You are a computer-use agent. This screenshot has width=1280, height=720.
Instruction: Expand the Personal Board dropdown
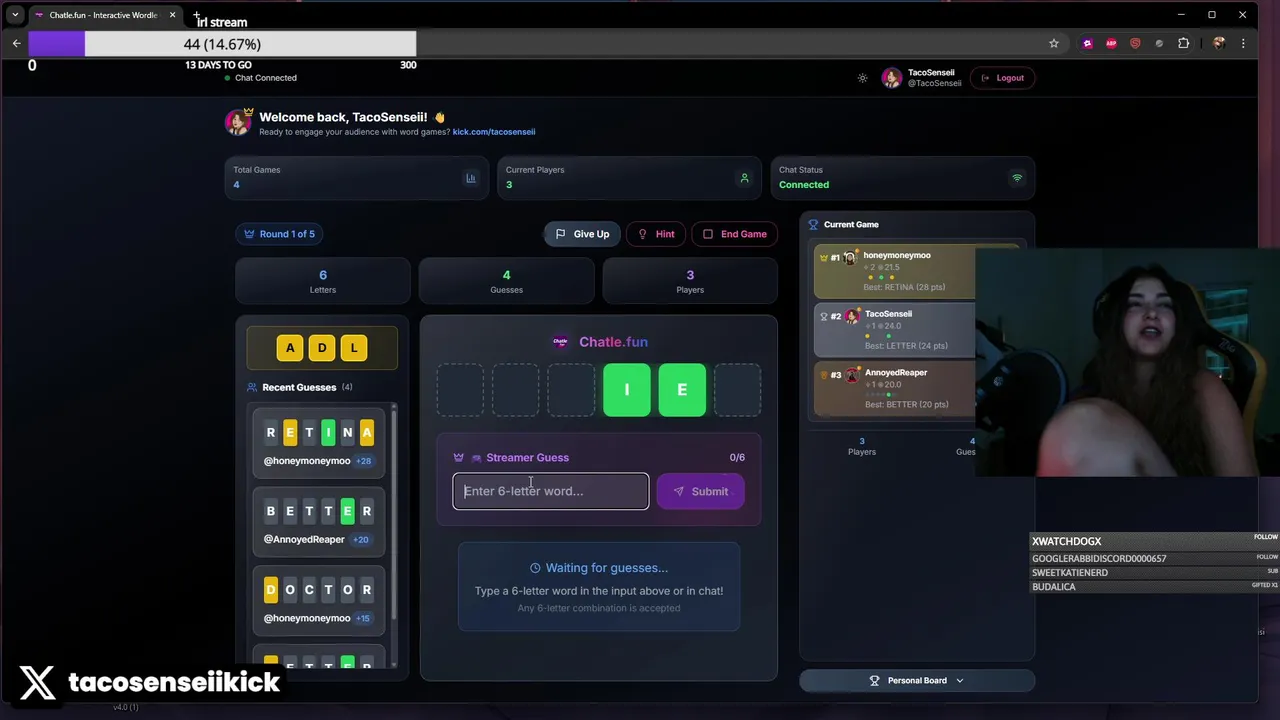(x=917, y=680)
